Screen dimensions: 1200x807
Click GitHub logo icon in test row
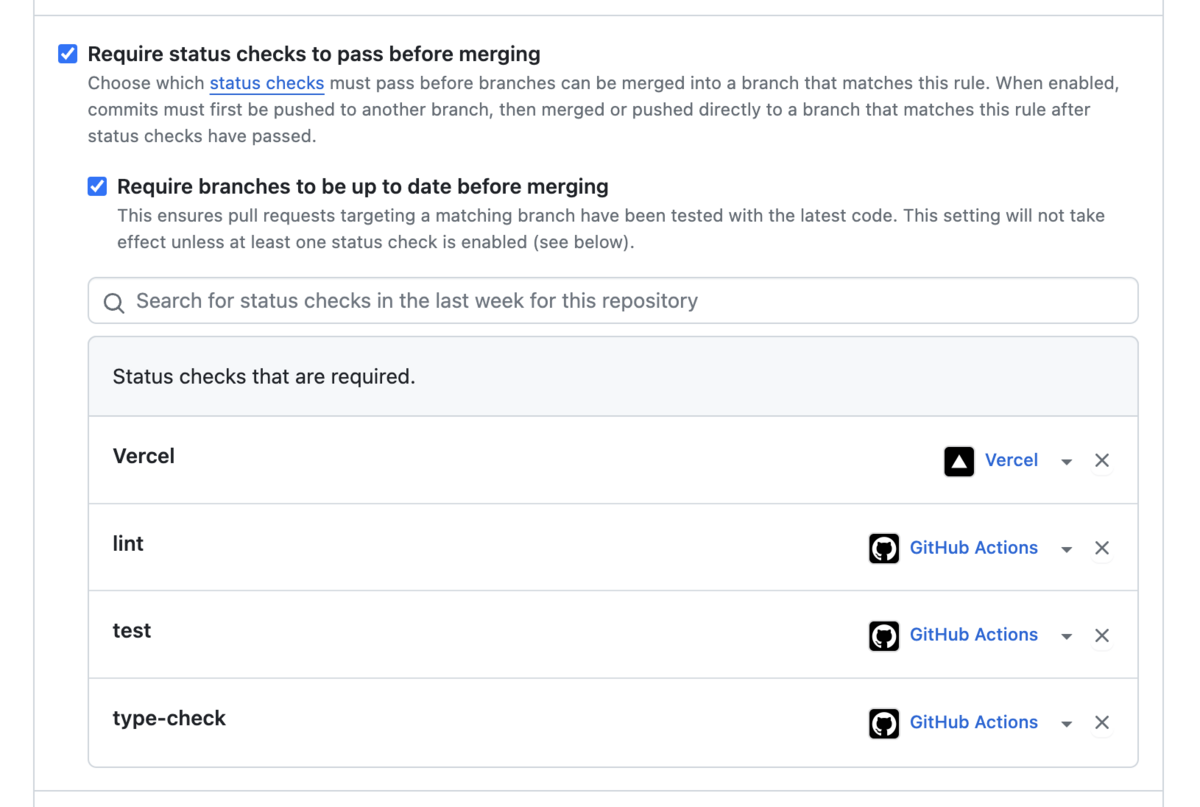tap(884, 635)
